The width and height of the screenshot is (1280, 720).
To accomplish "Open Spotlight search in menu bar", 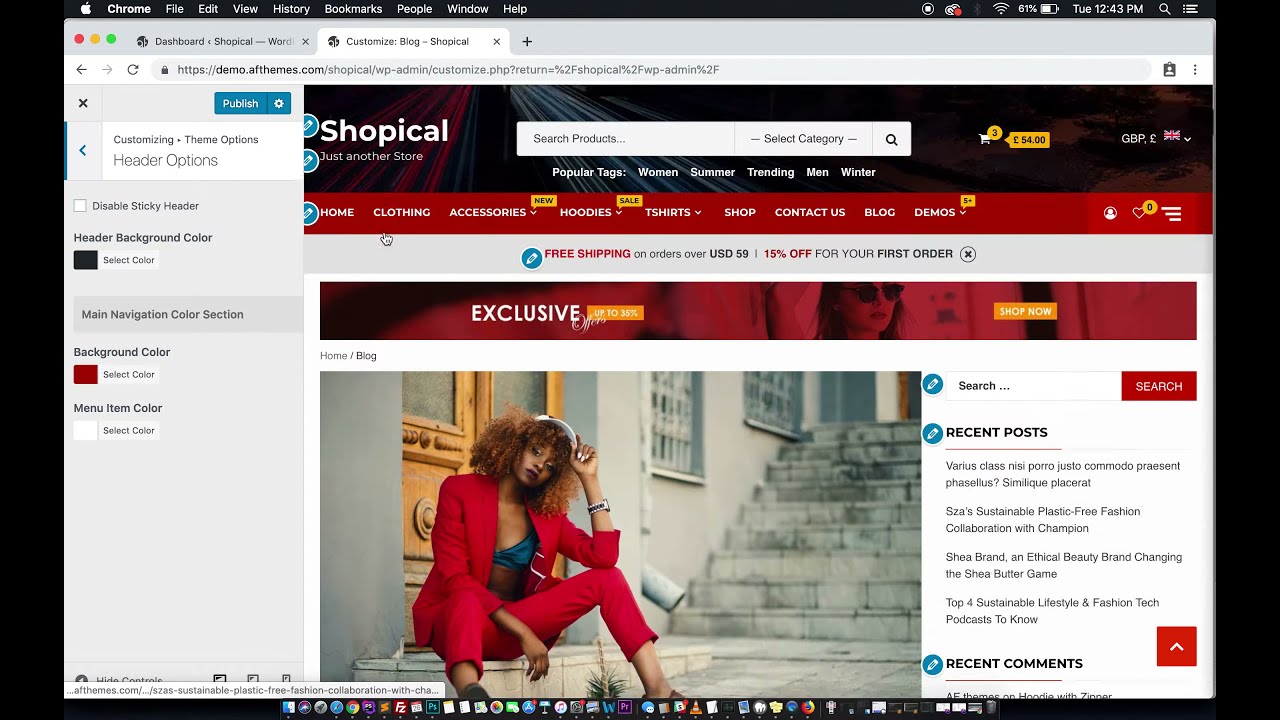I will point(1165,9).
